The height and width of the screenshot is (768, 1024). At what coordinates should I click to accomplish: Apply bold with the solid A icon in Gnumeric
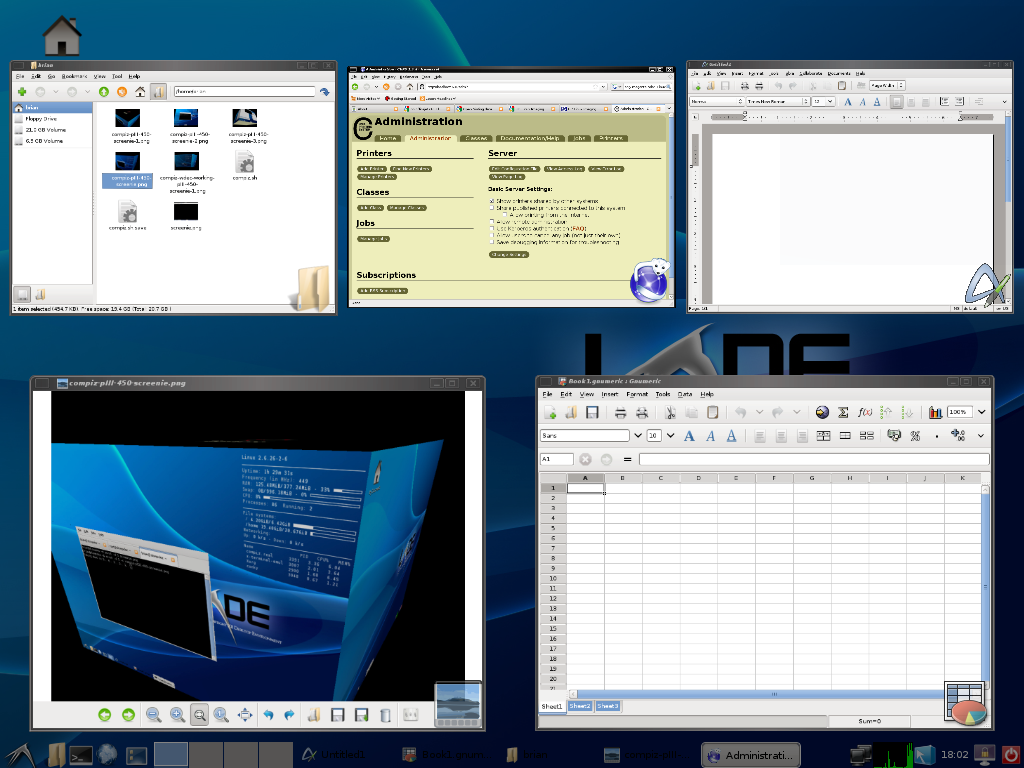coord(689,436)
